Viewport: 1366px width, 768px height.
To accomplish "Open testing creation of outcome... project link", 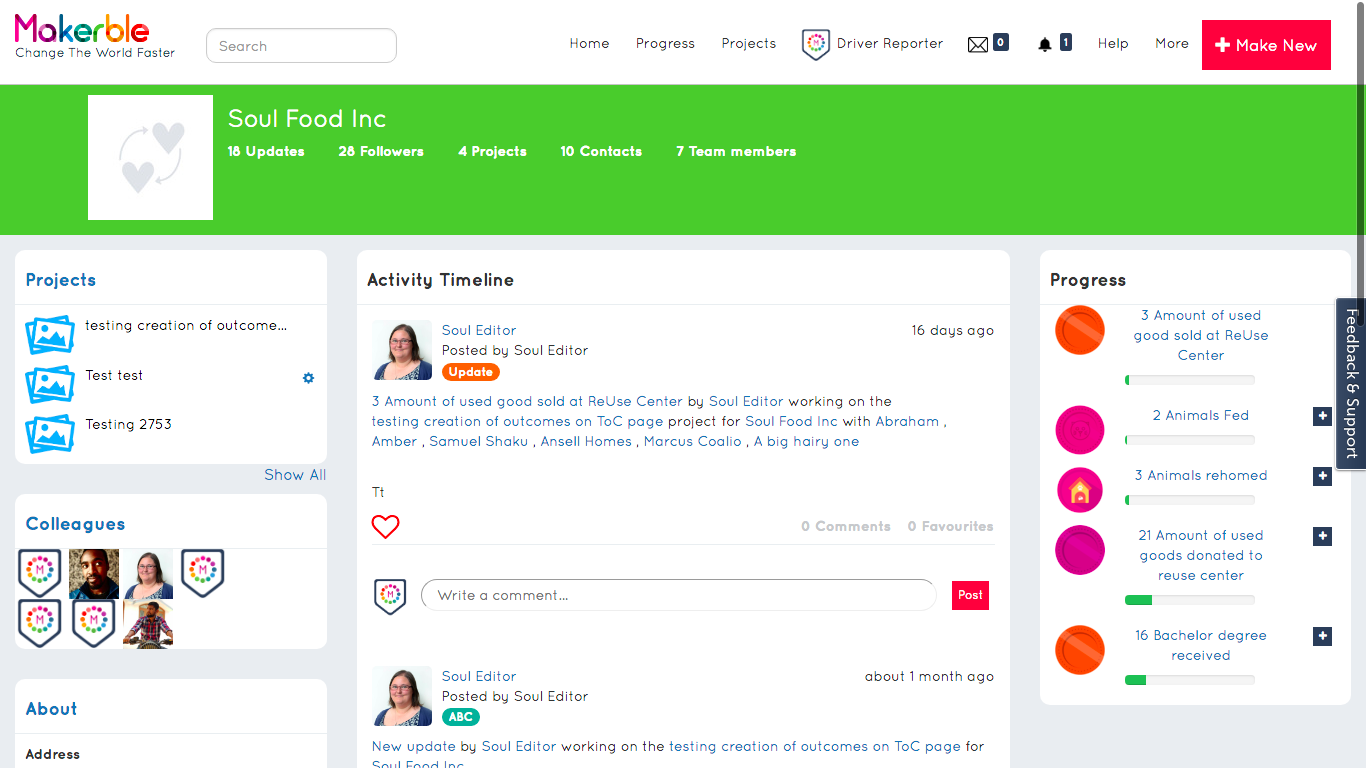I will (x=186, y=325).
